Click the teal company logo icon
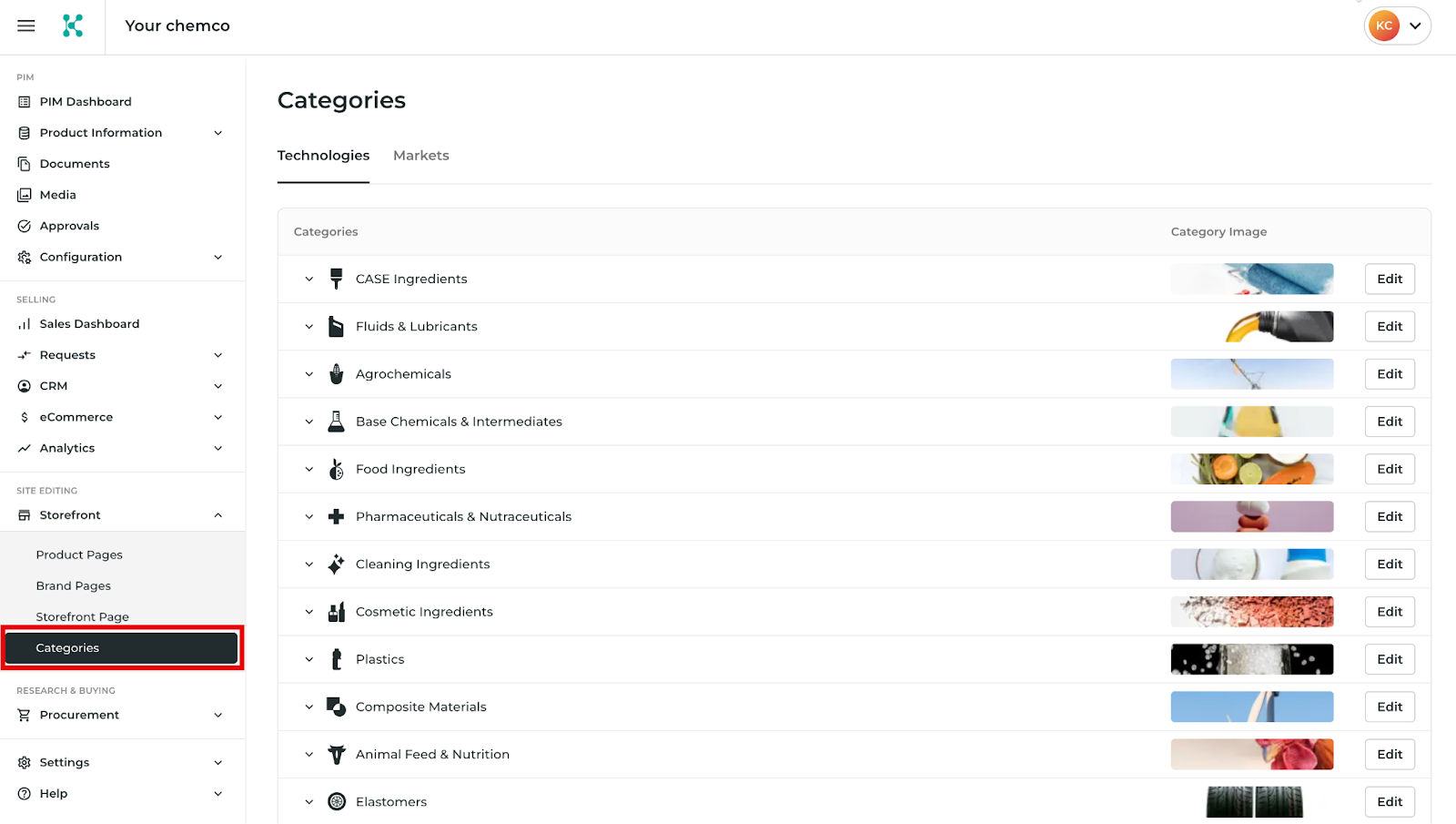Viewport: 1456px width, 824px height. pos(73,25)
